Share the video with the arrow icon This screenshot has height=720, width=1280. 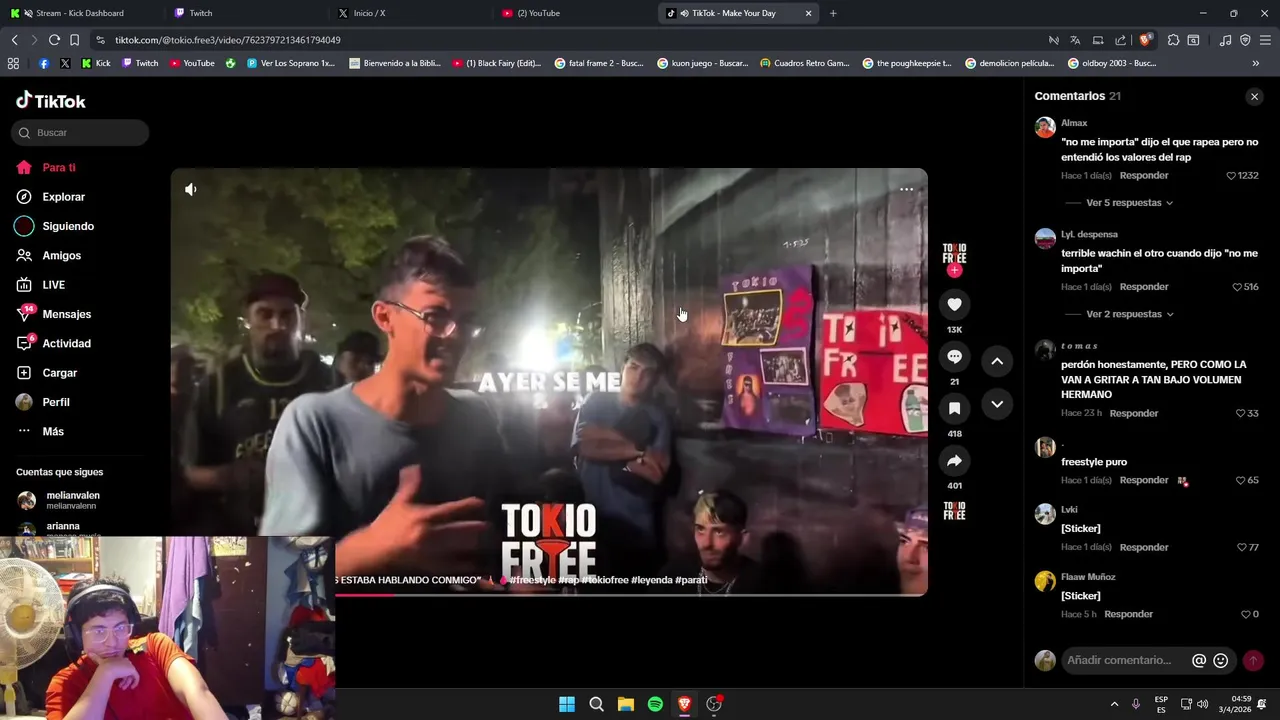click(x=954, y=461)
